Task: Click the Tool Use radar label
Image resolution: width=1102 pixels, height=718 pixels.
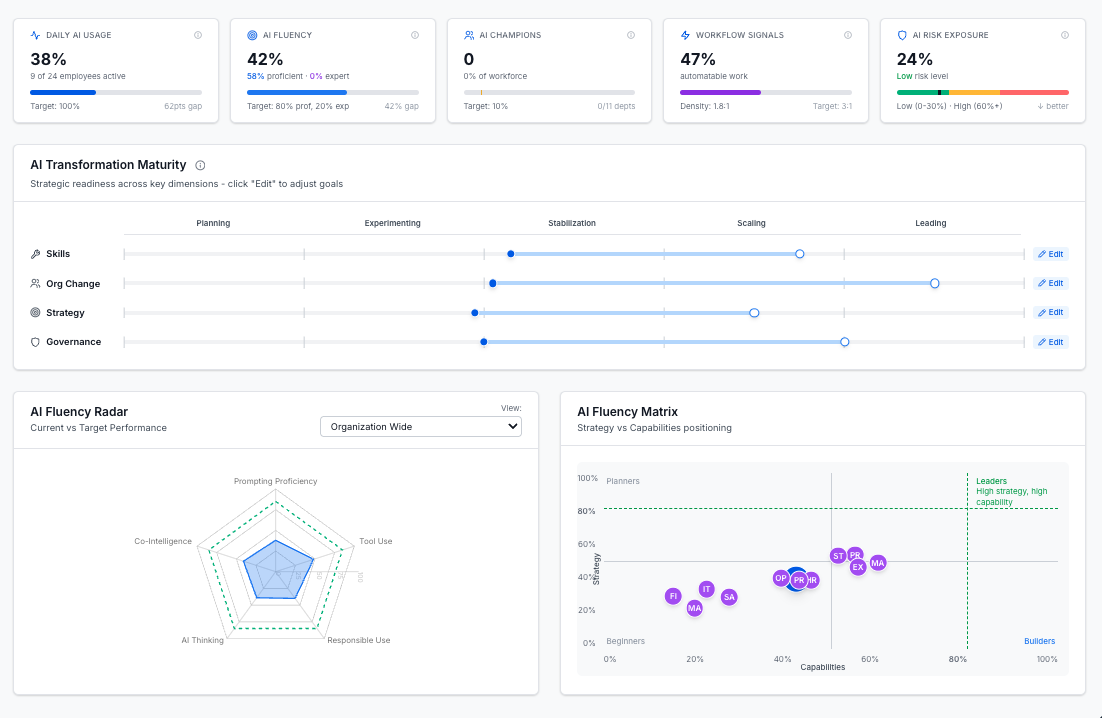Action: click(375, 541)
